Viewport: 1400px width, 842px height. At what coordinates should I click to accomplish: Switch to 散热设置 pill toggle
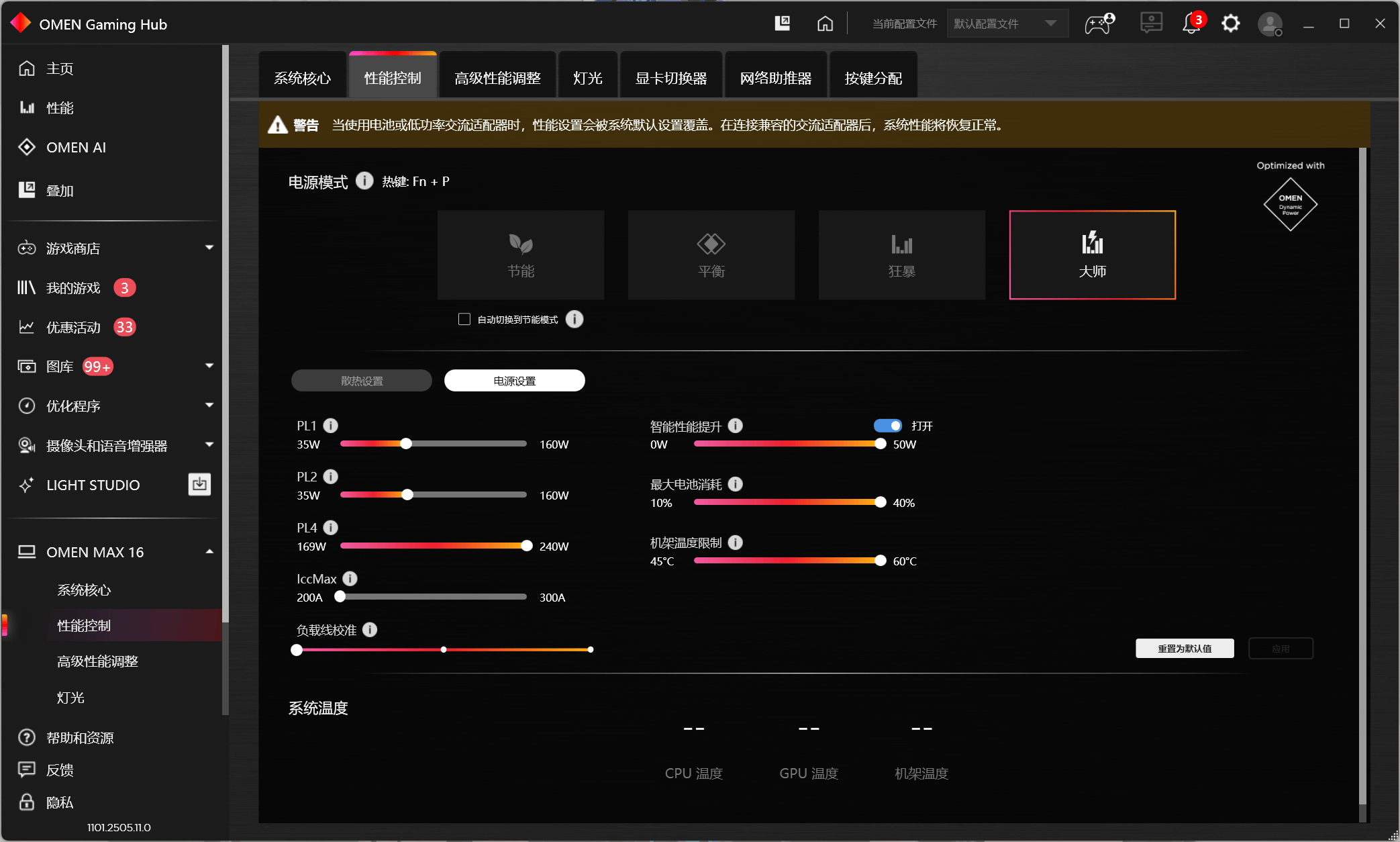point(362,381)
